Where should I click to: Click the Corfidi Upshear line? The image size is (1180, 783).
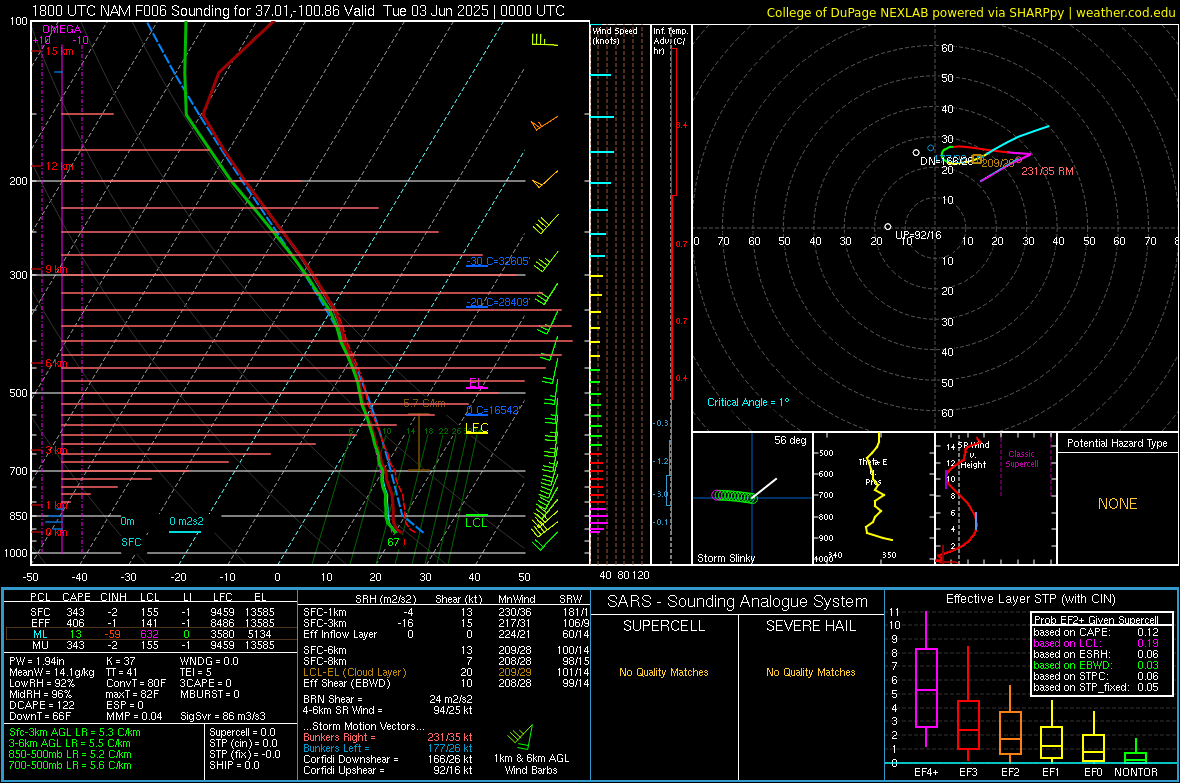click(x=388, y=770)
